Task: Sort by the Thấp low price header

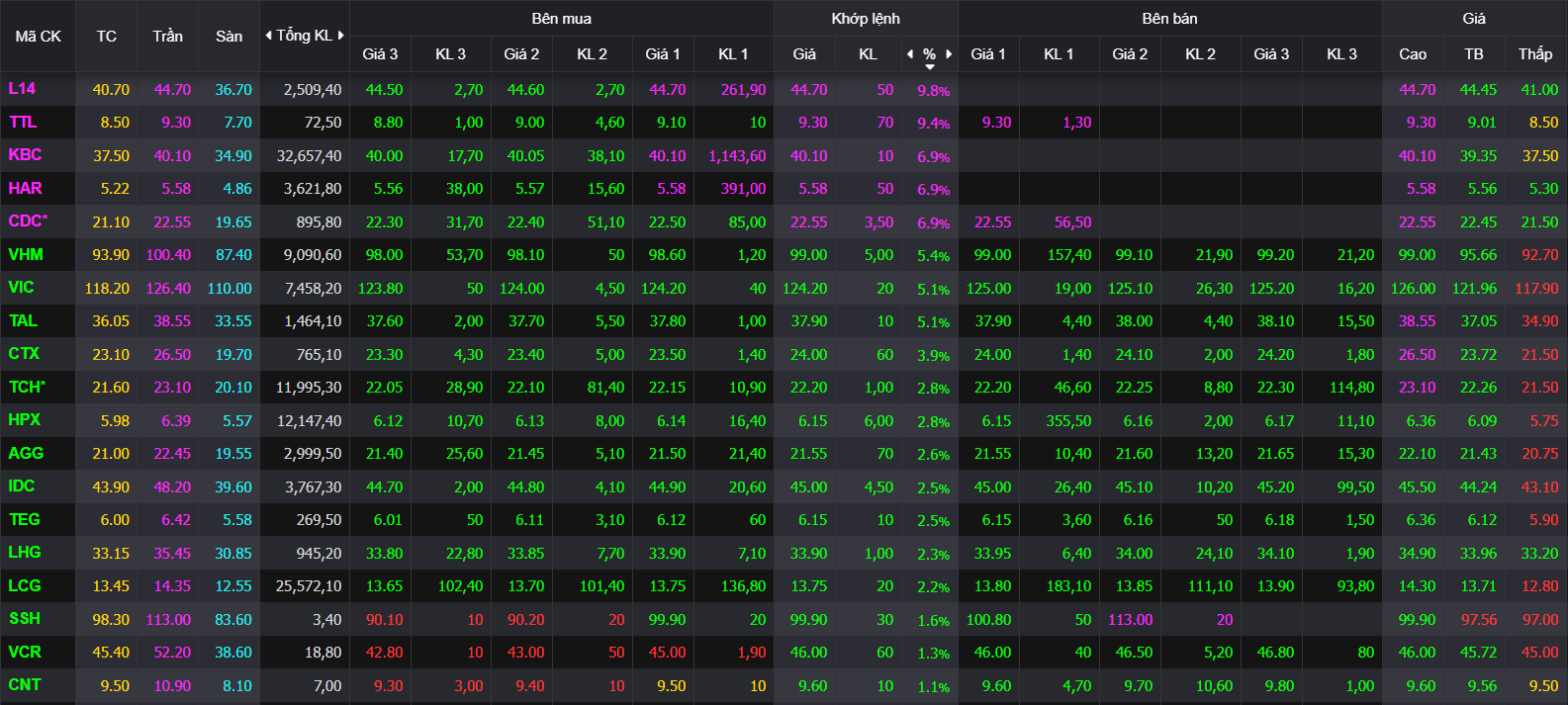Action: tap(1535, 54)
